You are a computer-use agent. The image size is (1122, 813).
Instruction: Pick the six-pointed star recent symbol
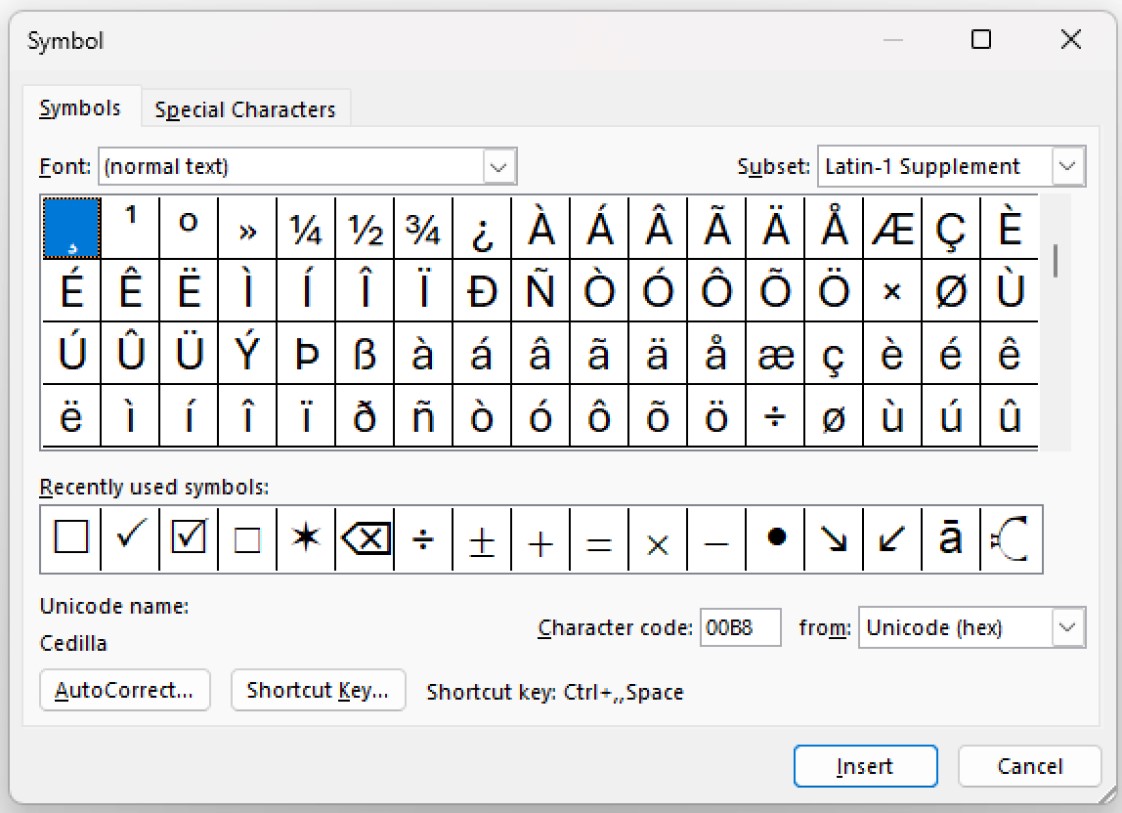(305, 539)
